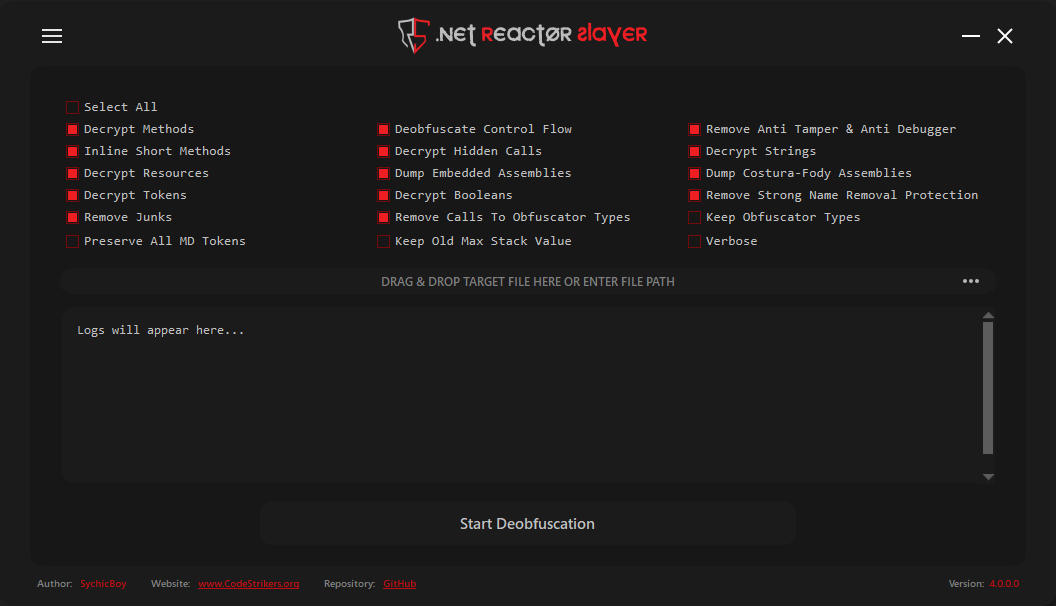Toggle Decrypt Booleans option

[383, 195]
